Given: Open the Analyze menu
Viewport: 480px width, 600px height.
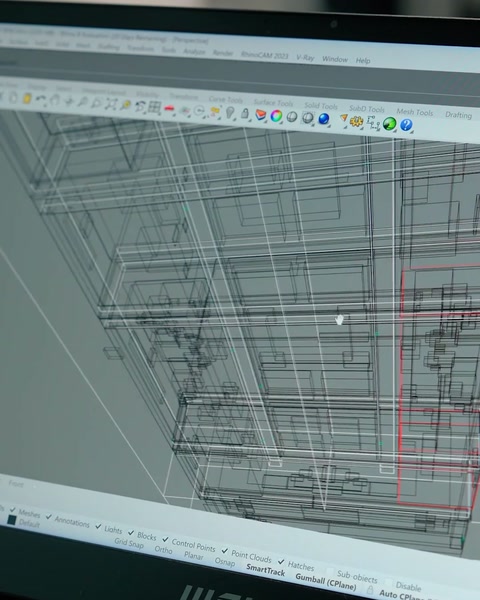Looking at the screenshot, I should coord(194,52).
